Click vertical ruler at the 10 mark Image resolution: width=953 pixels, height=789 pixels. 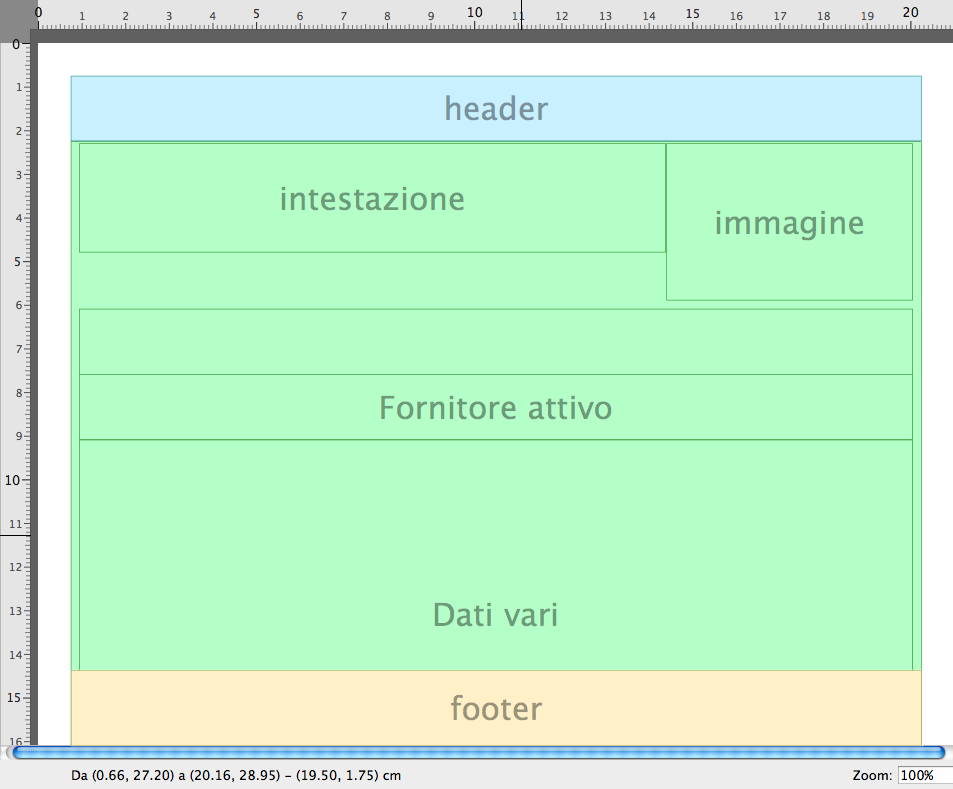(16, 480)
